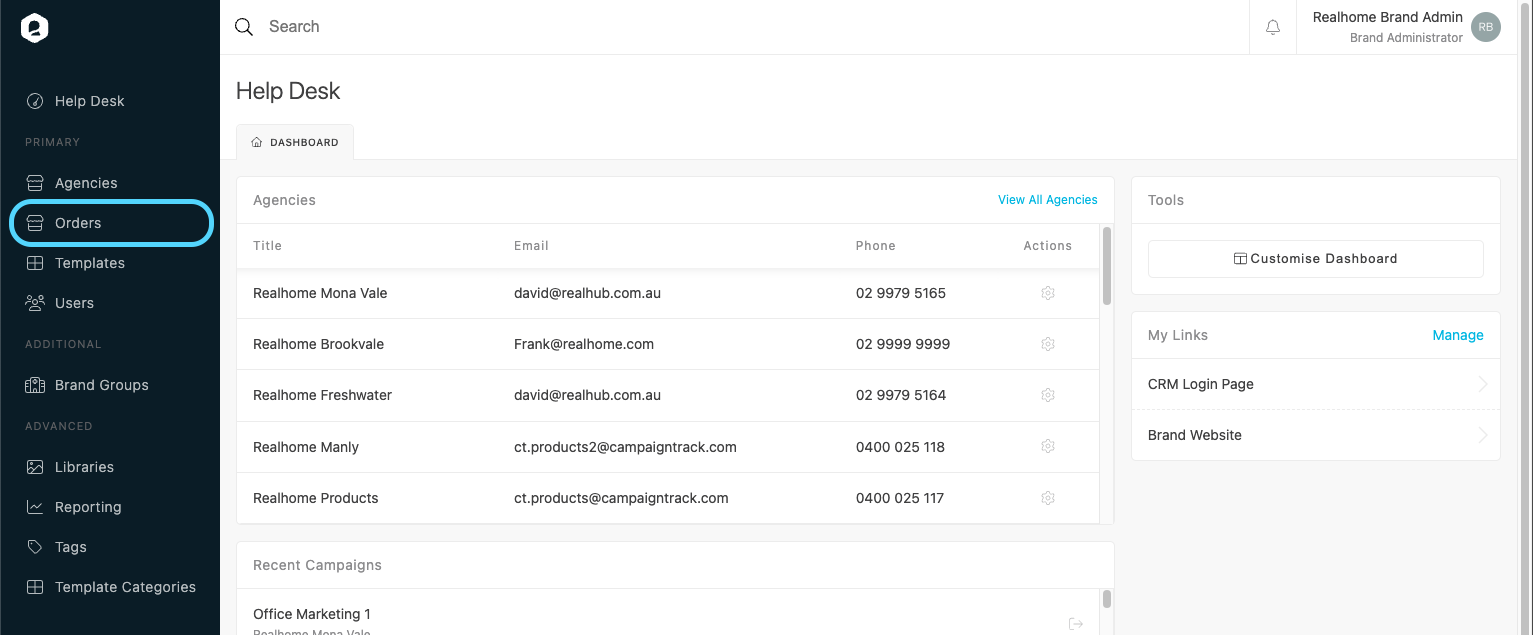Screen dimensions: 1533x635
Task: Open Realhome Brand Admin account menu
Action: (x=1406, y=27)
